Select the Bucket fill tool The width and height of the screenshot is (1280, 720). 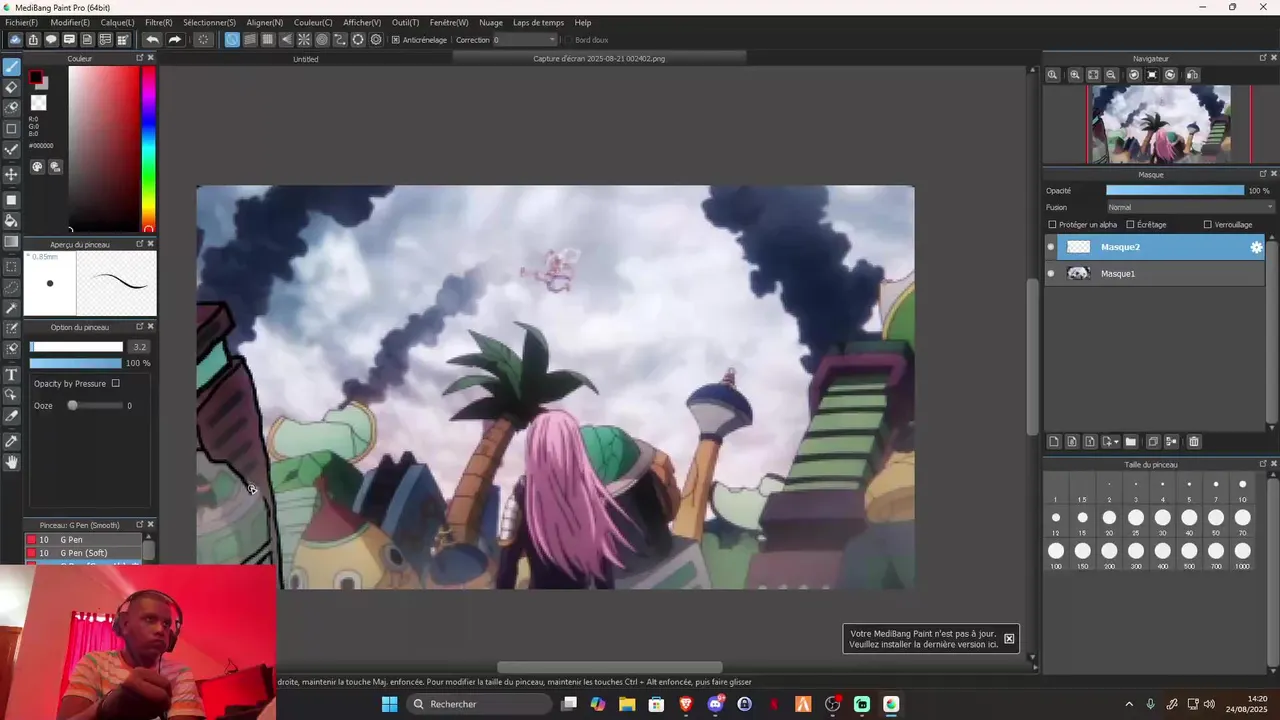tap(12, 220)
